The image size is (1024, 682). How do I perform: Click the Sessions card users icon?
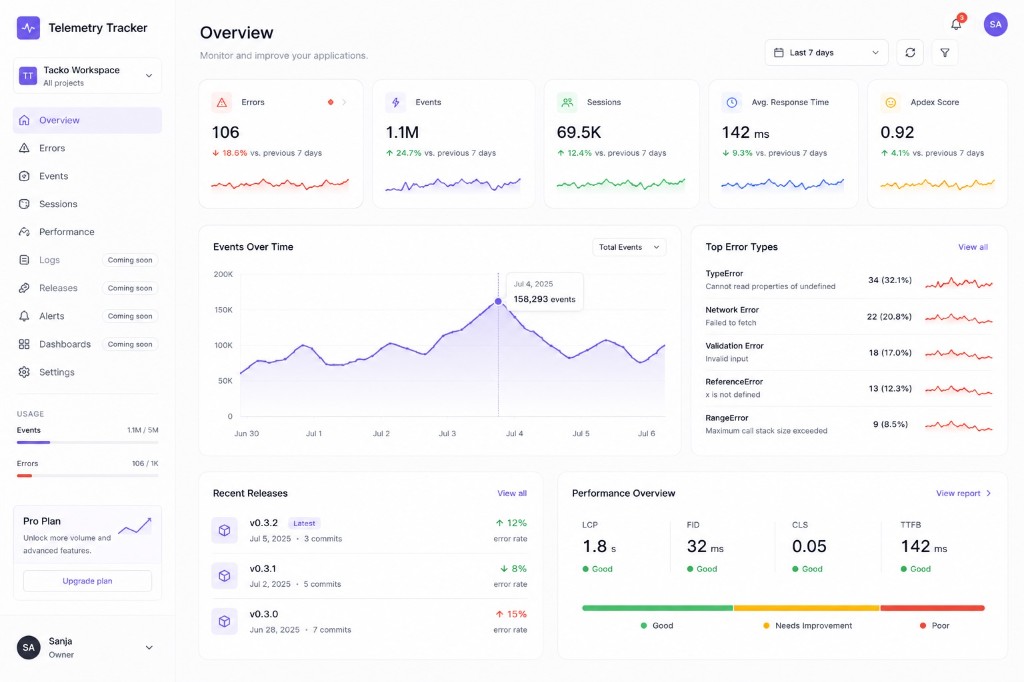coord(567,103)
